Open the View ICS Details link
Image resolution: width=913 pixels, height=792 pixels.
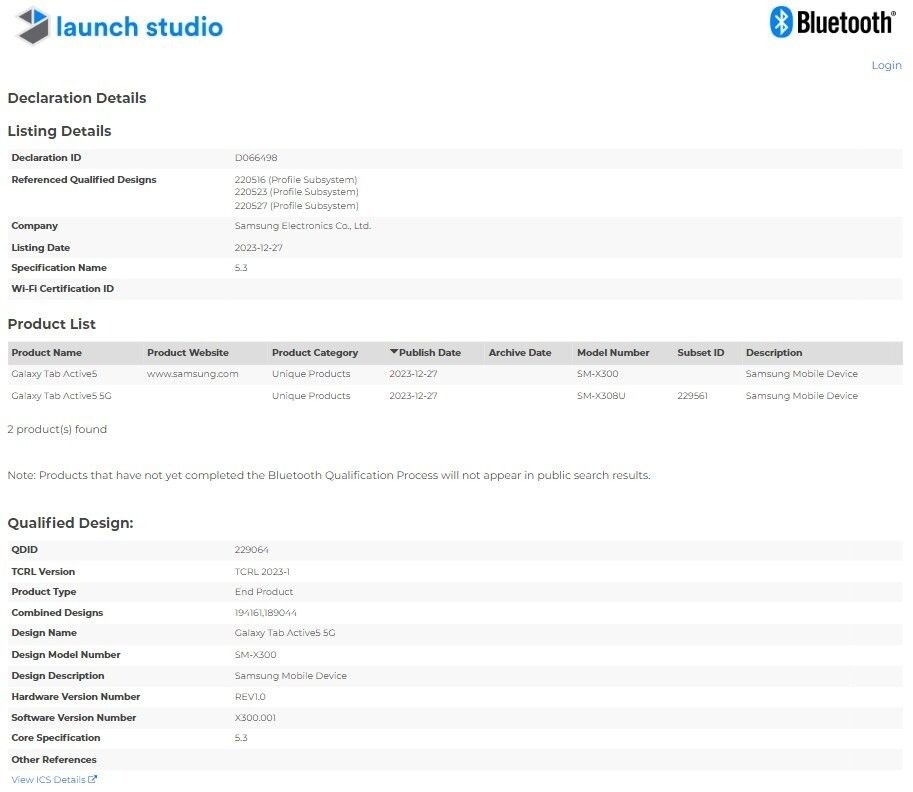[x=48, y=779]
